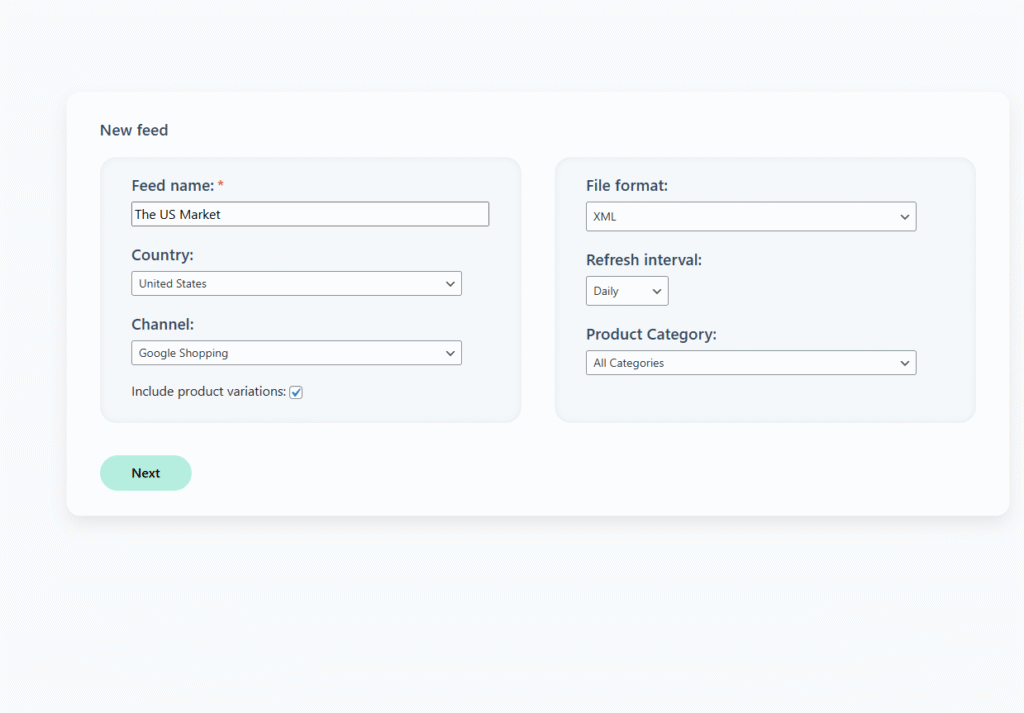The width and height of the screenshot is (1024, 713).
Task: Click the Feed name text field
Action: tap(310, 214)
